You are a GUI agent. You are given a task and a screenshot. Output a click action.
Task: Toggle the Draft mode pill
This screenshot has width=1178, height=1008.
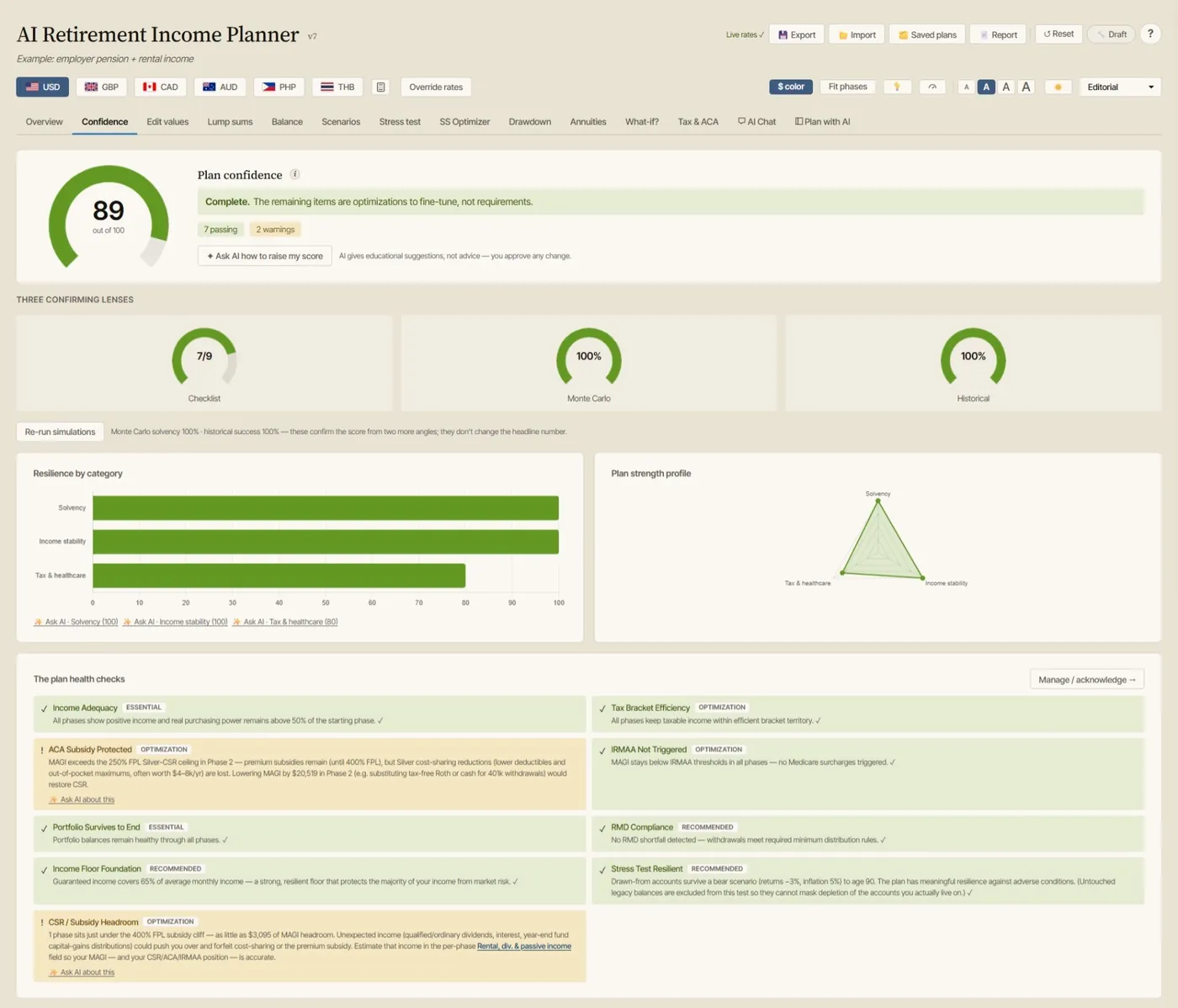point(1111,34)
